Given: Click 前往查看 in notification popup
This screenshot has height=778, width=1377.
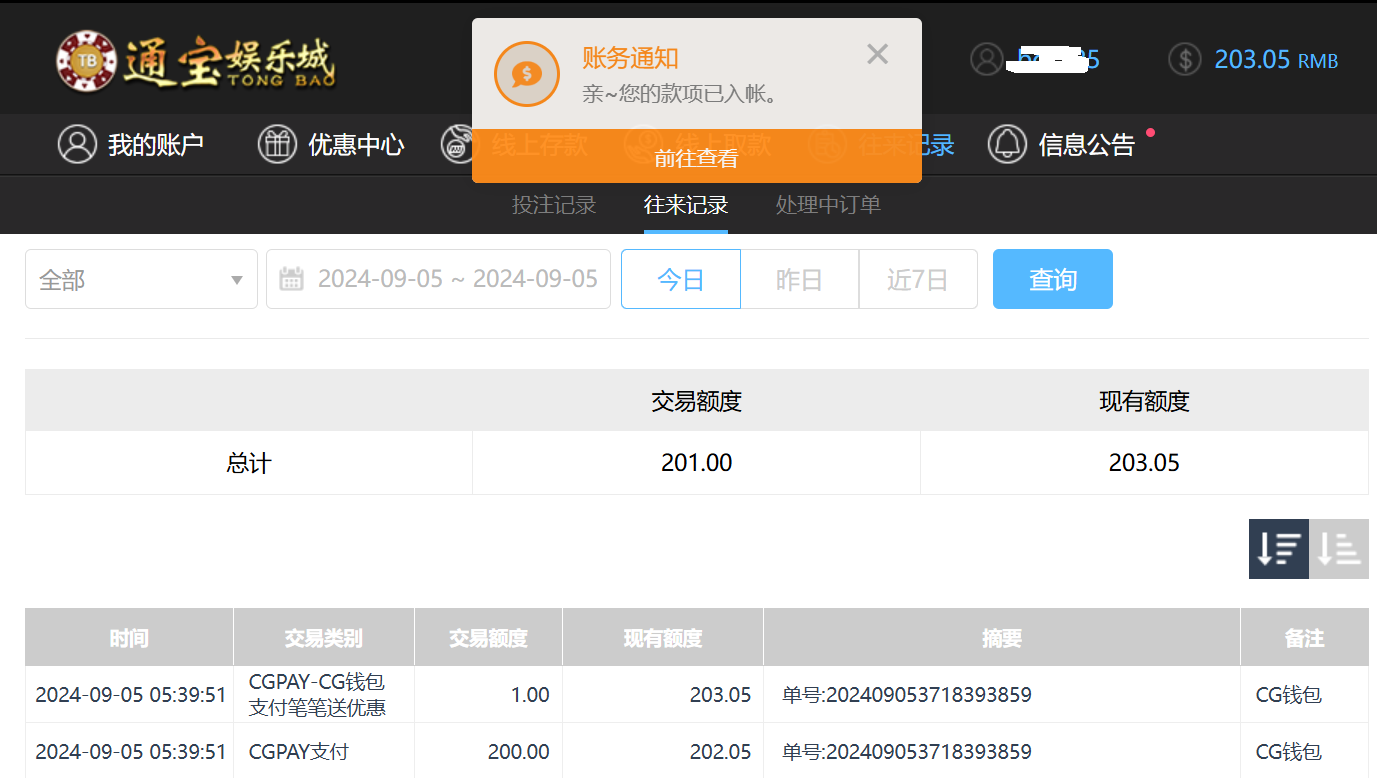Looking at the screenshot, I should tap(696, 158).
